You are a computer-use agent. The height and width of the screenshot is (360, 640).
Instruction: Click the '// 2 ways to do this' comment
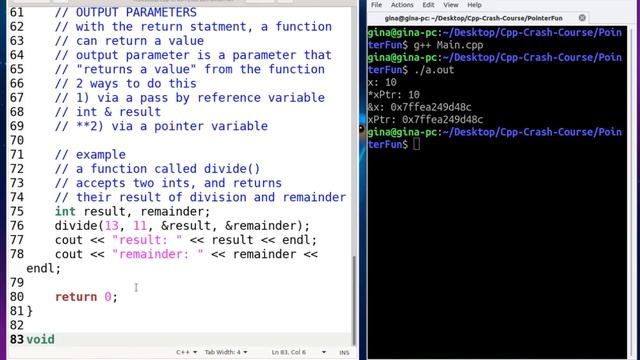click(x=126, y=84)
